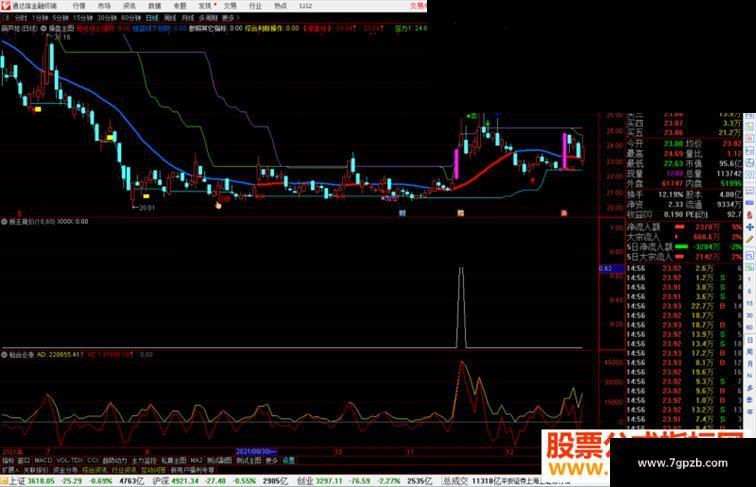Screen dimensions: 756x487
Task: Open the 资金分布 tab
Action: pos(65,470)
